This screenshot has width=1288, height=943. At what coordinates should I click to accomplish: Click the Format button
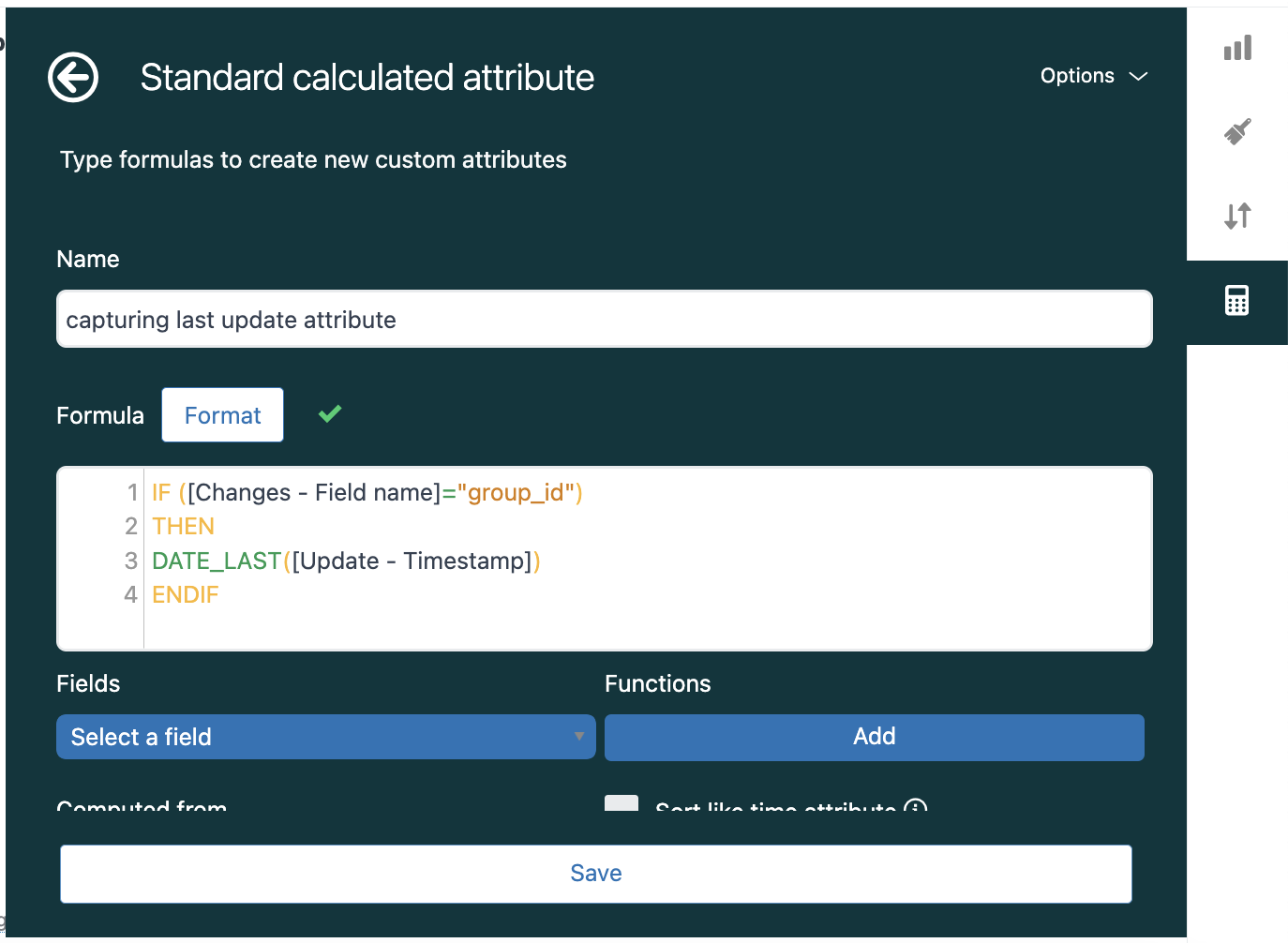(x=222, y=415)
